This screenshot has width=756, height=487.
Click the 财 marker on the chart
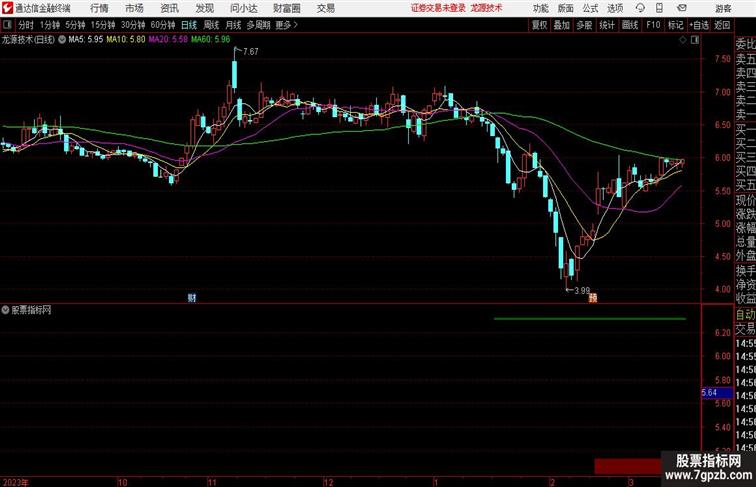pos(192,298)
